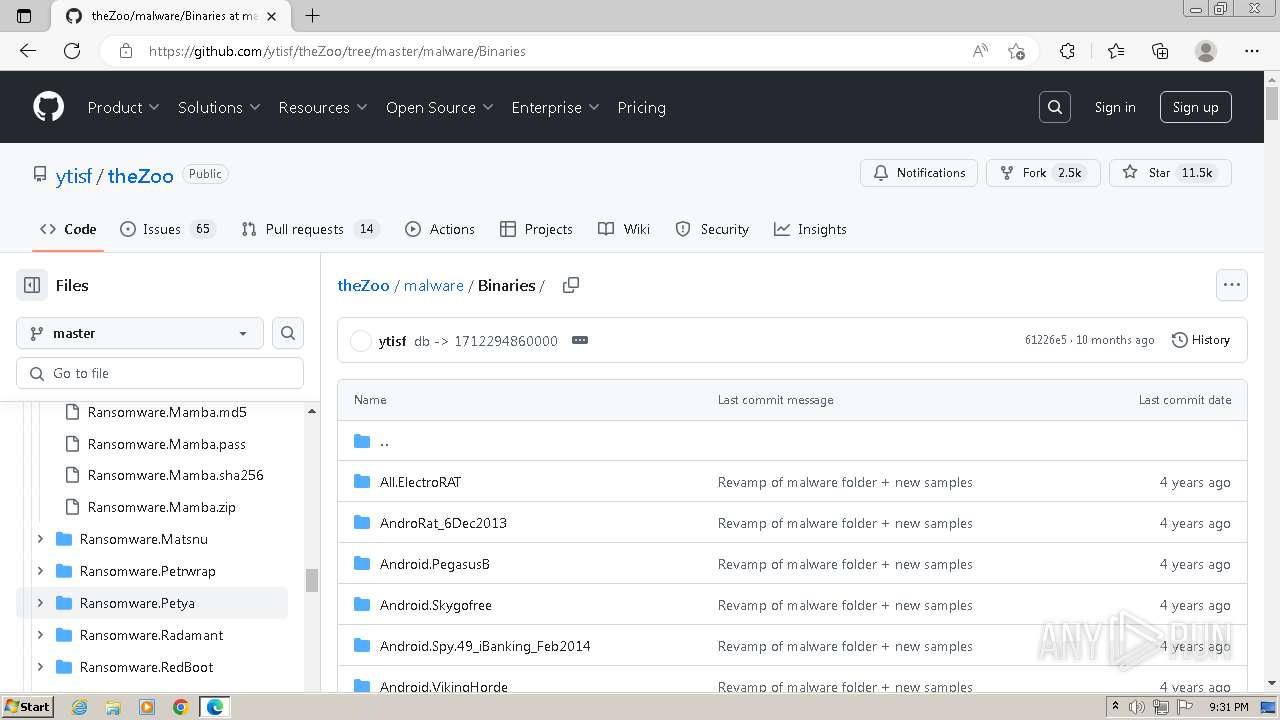Image resolution: width=1280 pixels, height=720 pixels.
Task: Open the GitHub search icon button
Action: (x=1055, y=107)
